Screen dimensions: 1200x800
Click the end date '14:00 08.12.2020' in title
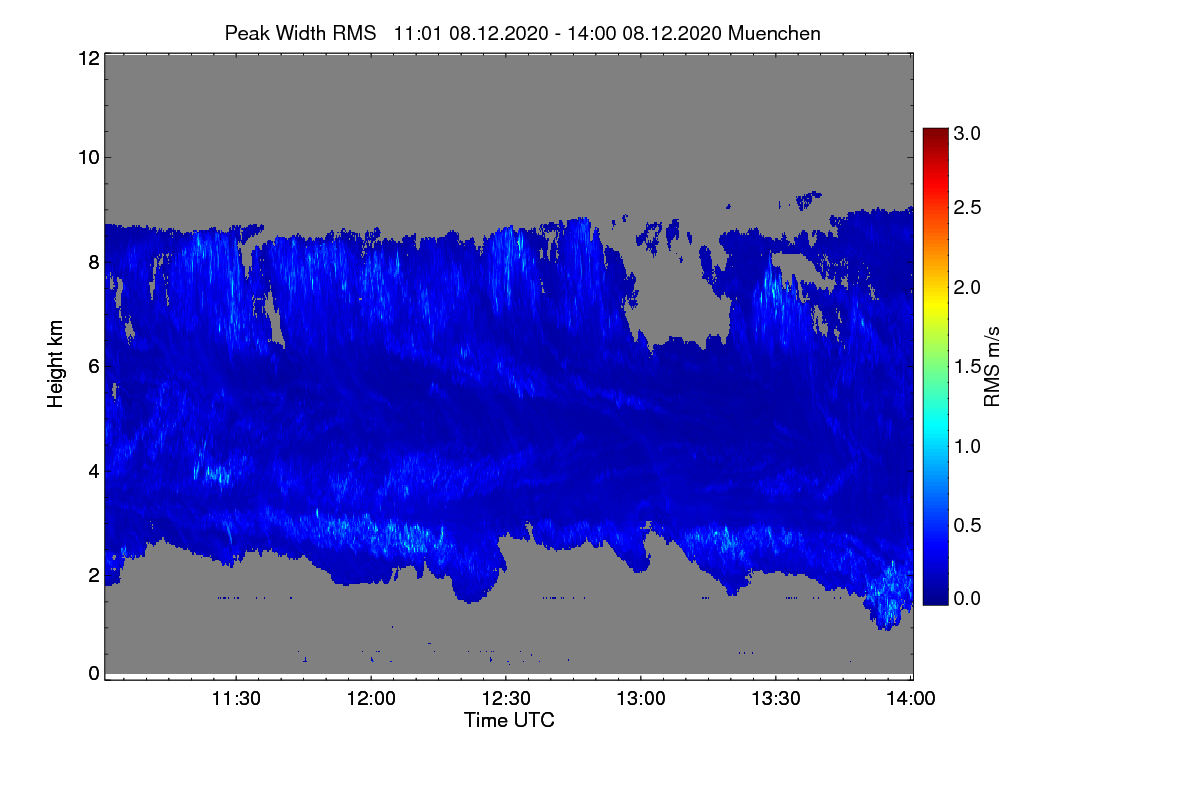tap(642, 33)
